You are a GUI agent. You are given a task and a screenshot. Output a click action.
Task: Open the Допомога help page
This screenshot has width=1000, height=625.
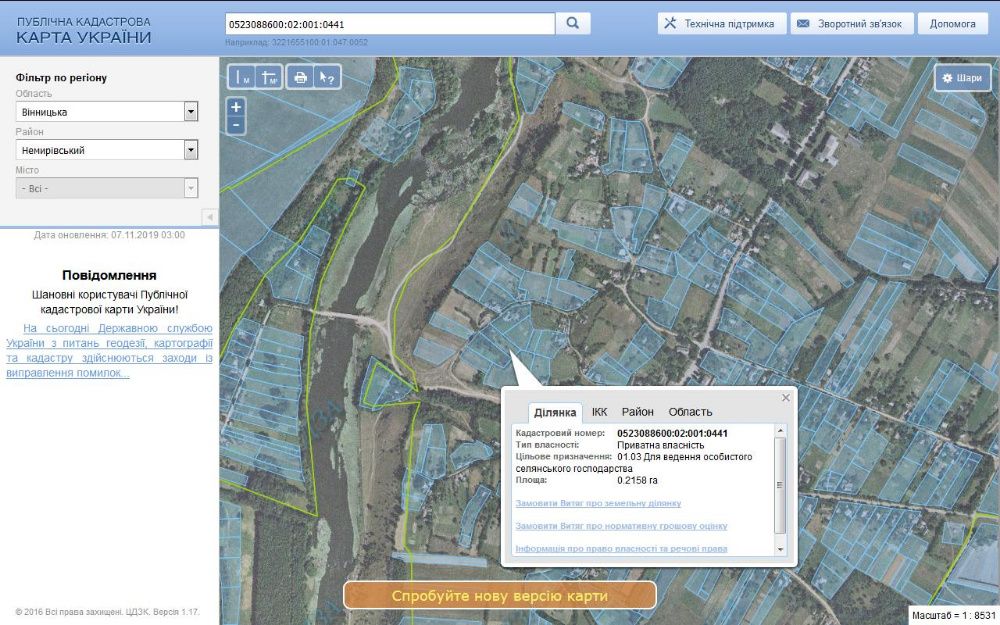pos(953,24)
